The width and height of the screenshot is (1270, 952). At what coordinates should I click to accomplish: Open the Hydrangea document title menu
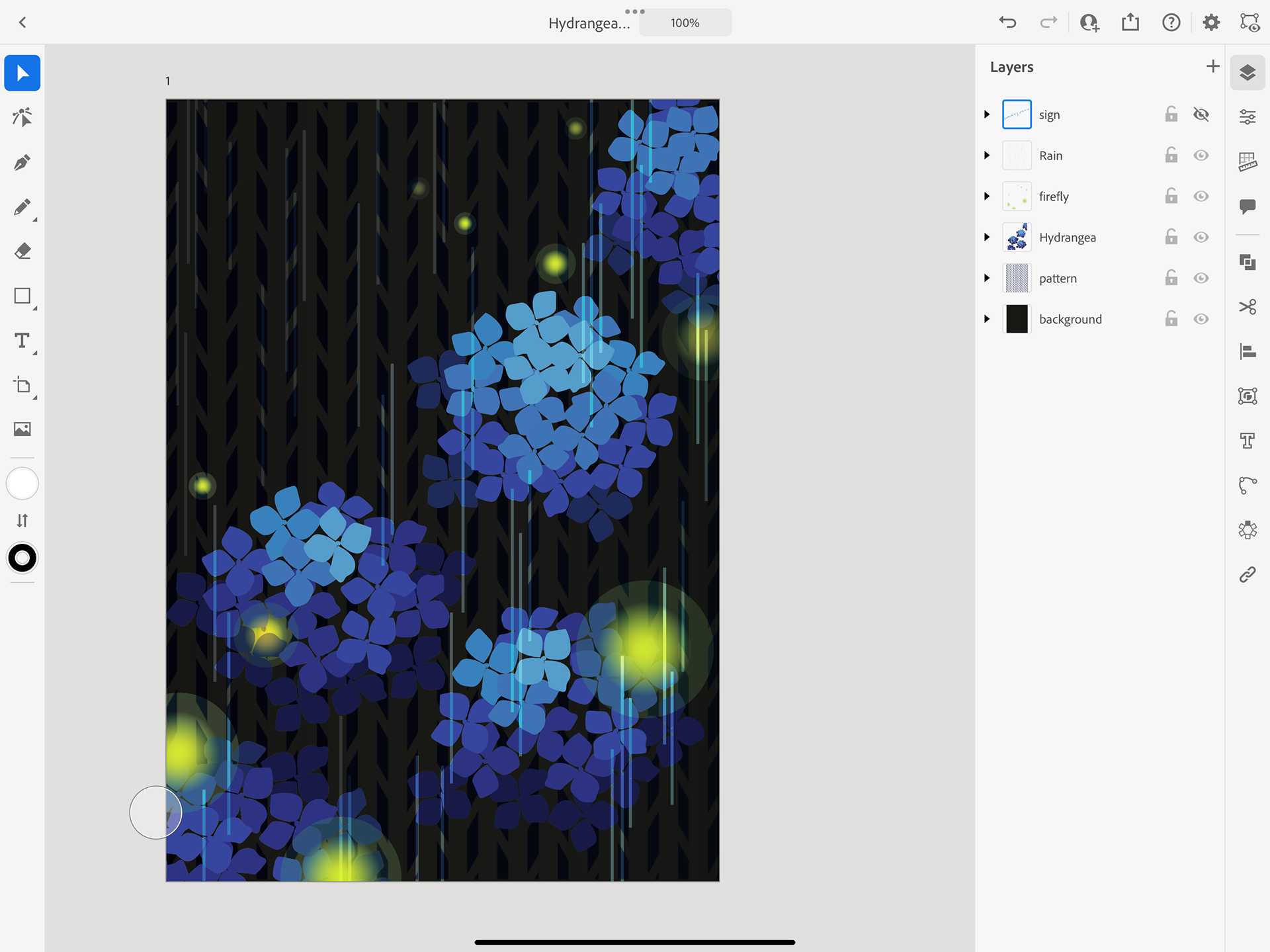(589, 23)
